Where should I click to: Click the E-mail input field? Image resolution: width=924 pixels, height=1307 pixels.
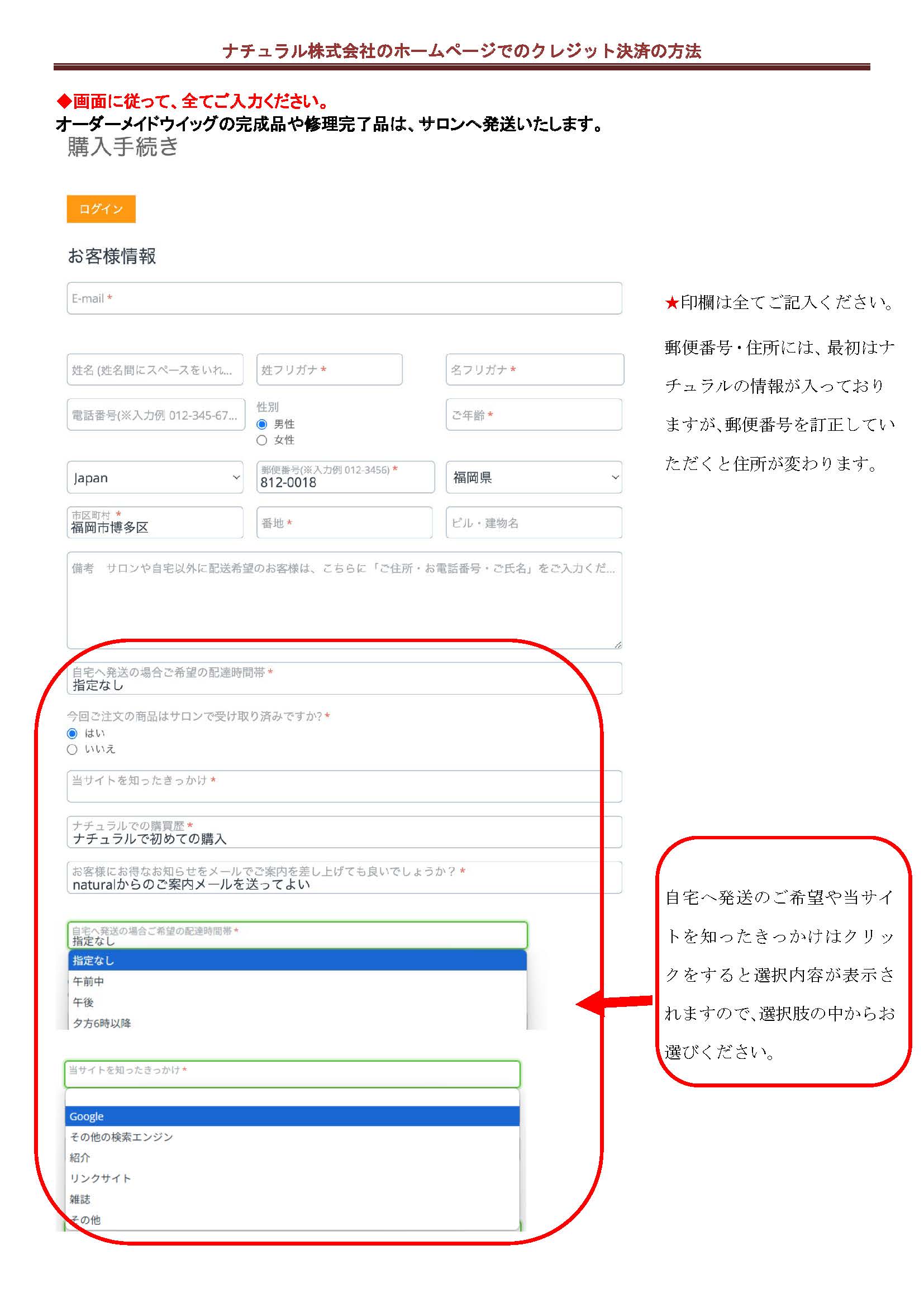pyautogui.click(x=344, y=298)
